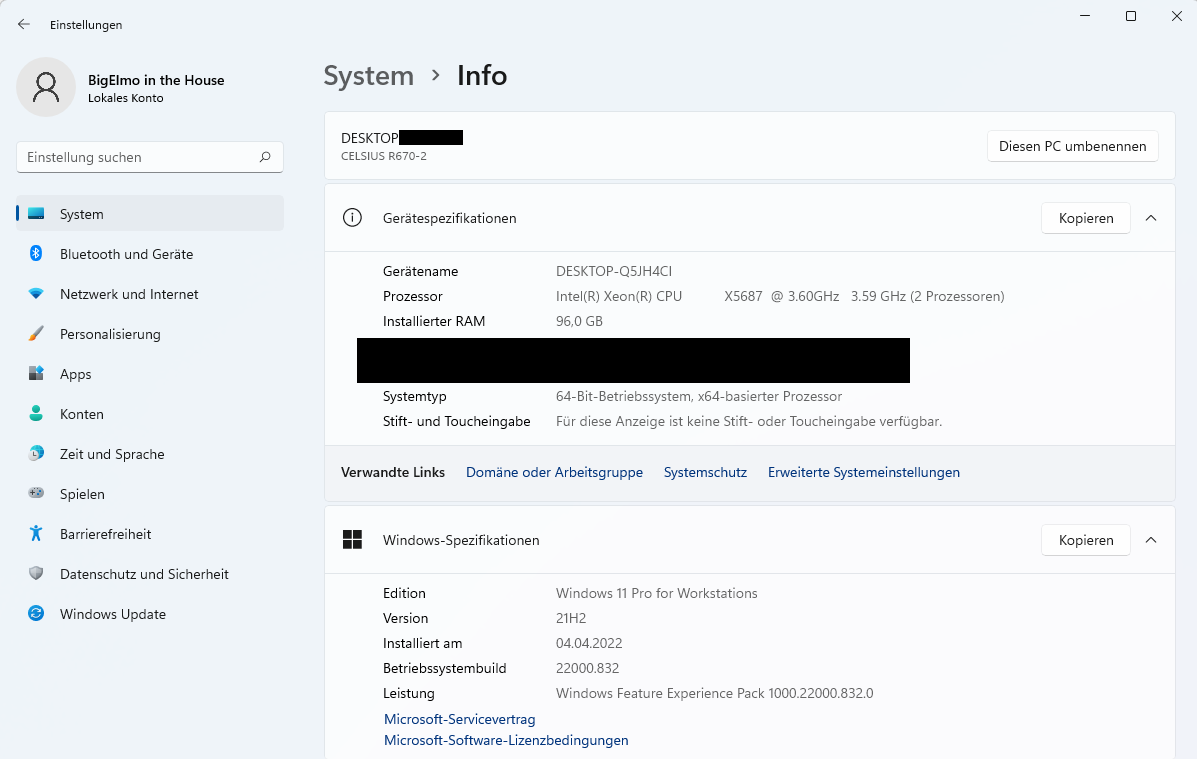
Task: Click the install date 04.04.2022
Action: pos(589,643)
